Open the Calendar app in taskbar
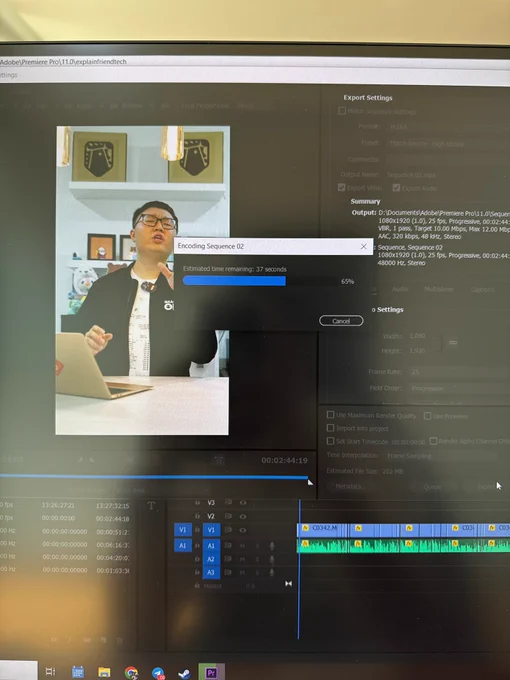510x680 pixels. pyautogui.click(x=78, y=672)
